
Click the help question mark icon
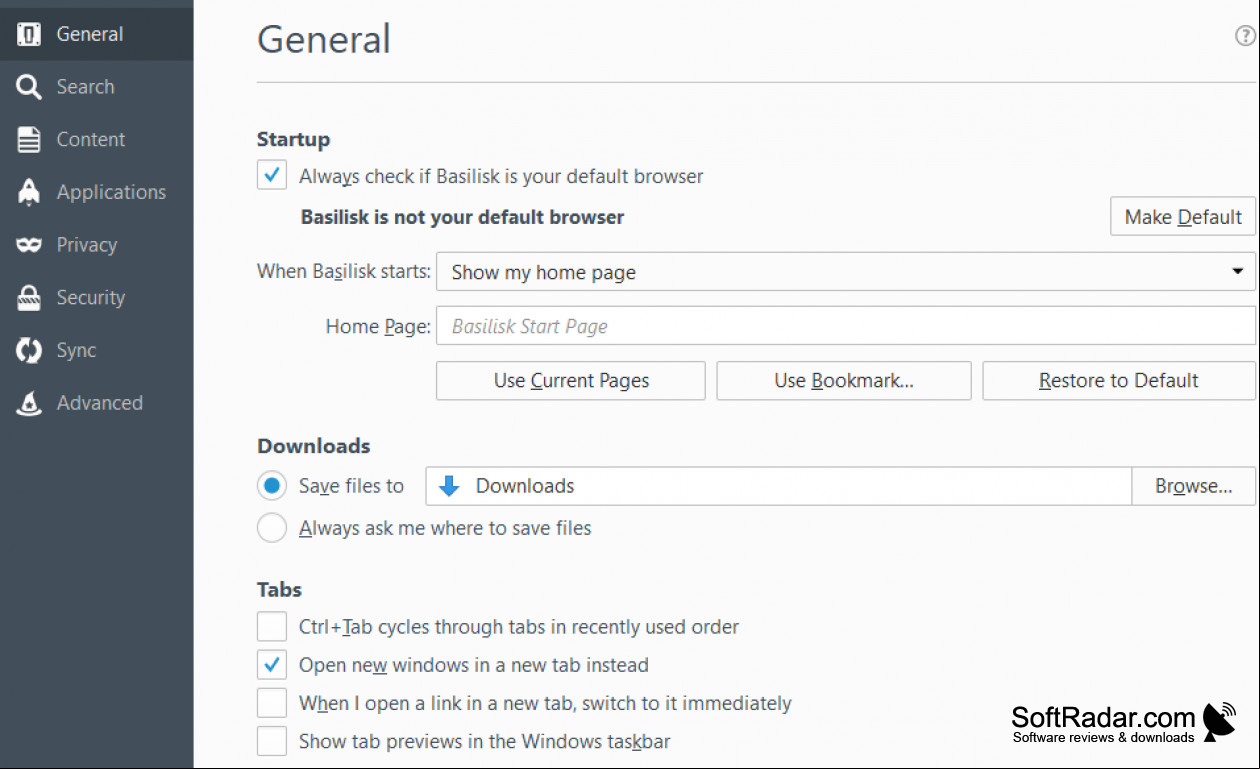click(x=1246, y=37)
